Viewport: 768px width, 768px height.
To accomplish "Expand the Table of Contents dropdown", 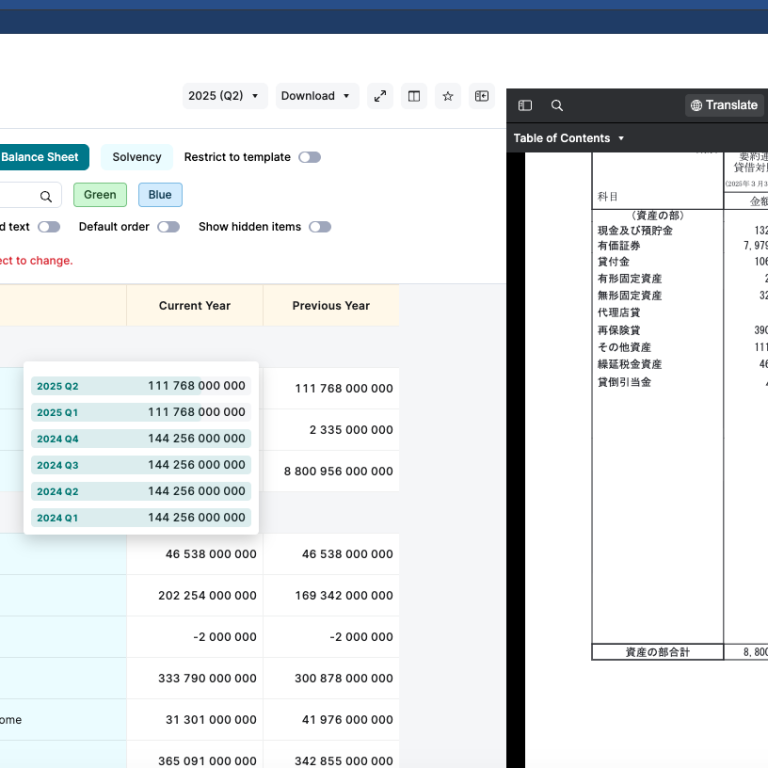I will tap(569, 138).
